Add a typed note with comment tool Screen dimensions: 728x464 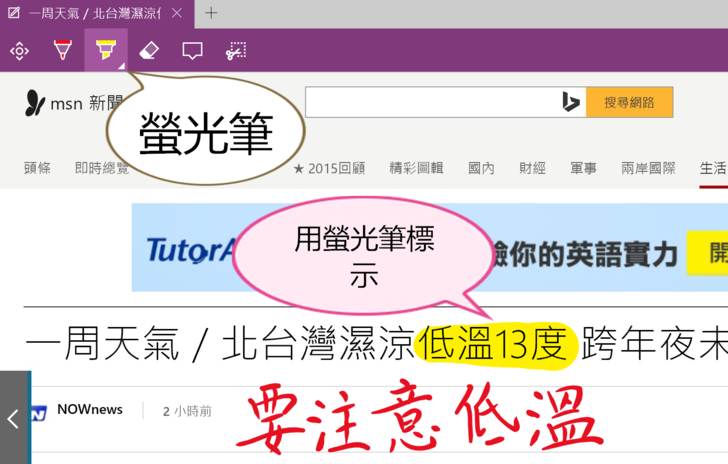pos(192,51)
